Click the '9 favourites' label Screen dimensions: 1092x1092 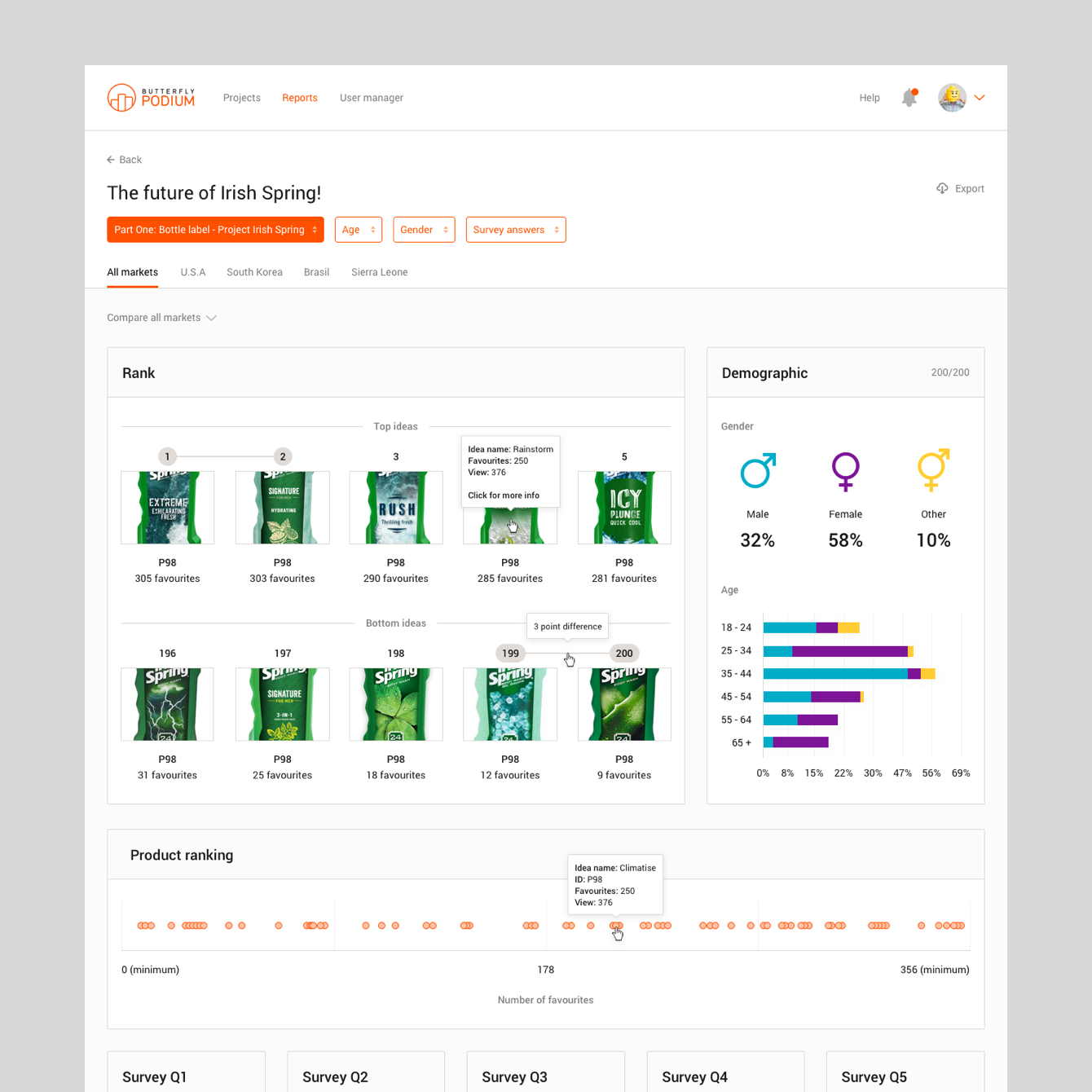point(624,775)
